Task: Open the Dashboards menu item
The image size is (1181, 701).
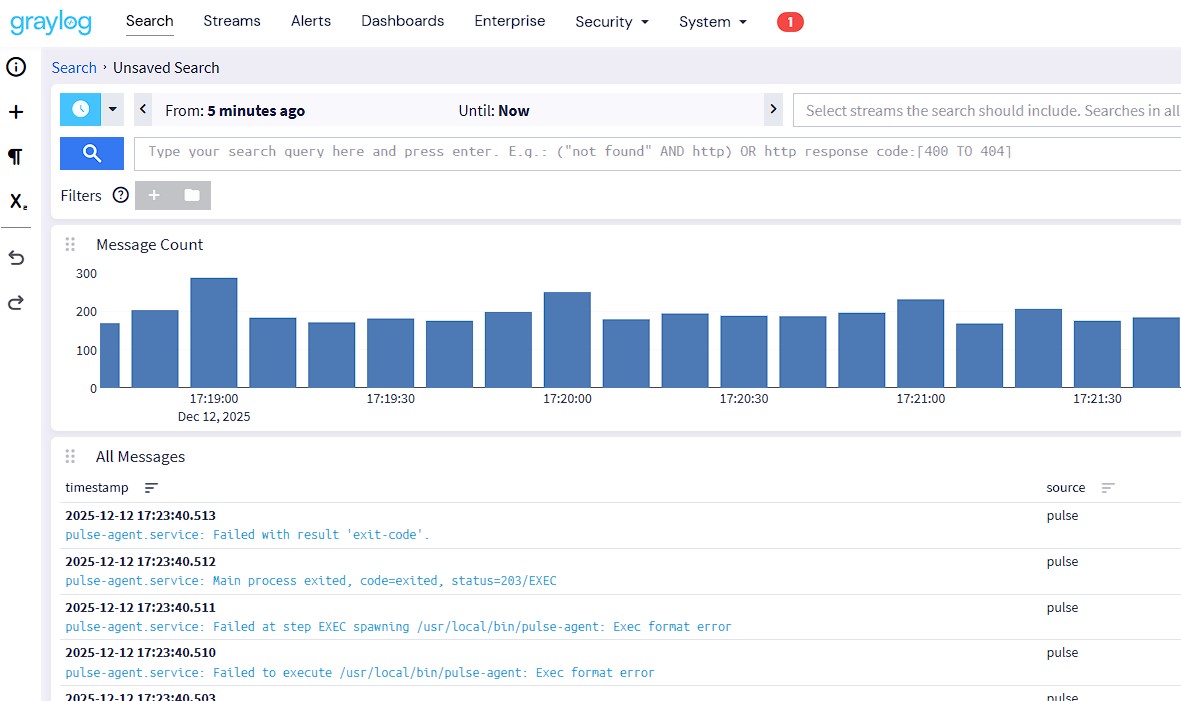Action: point(402,20)
